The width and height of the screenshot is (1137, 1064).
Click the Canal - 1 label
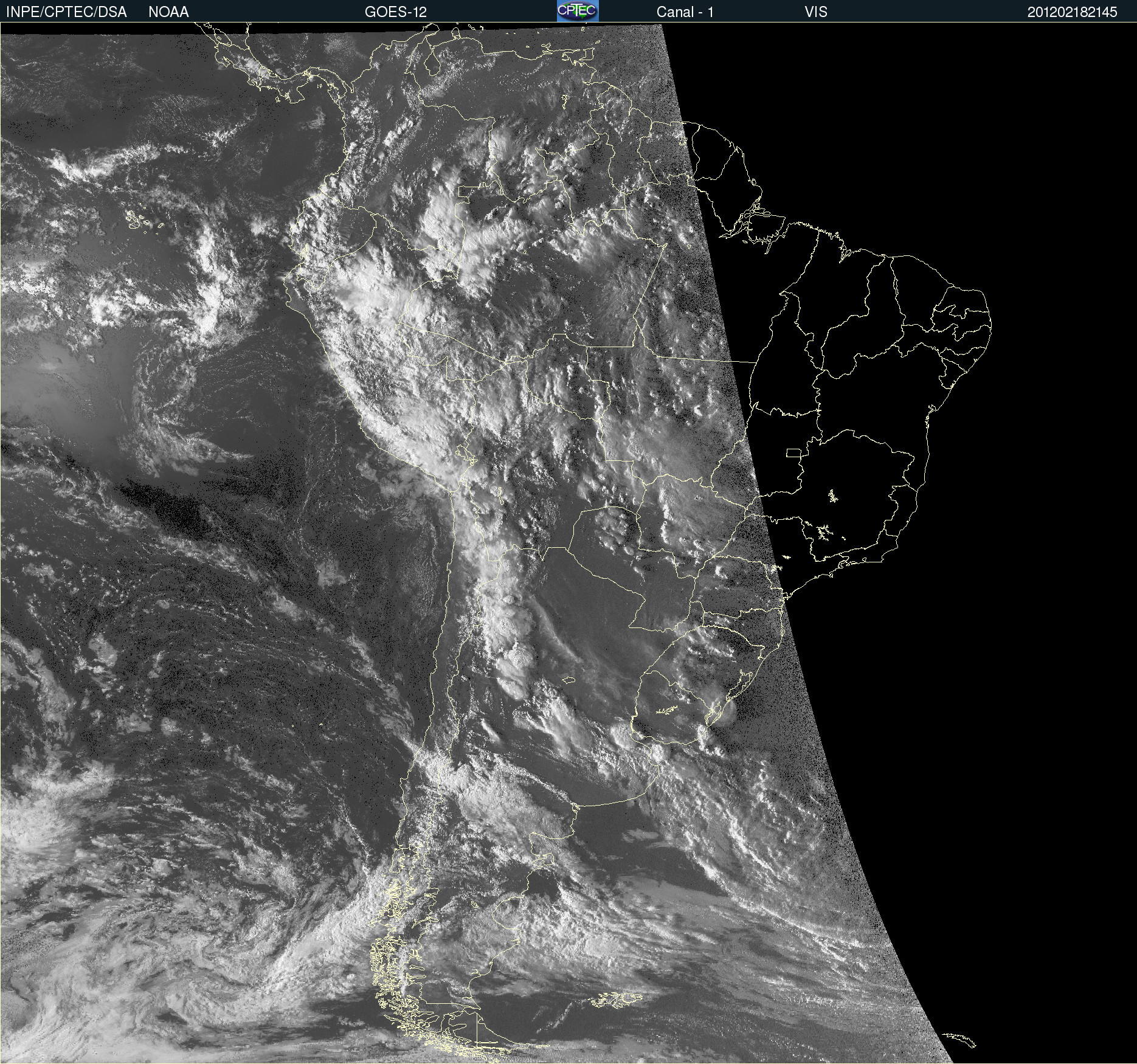(x=685, y=12)
